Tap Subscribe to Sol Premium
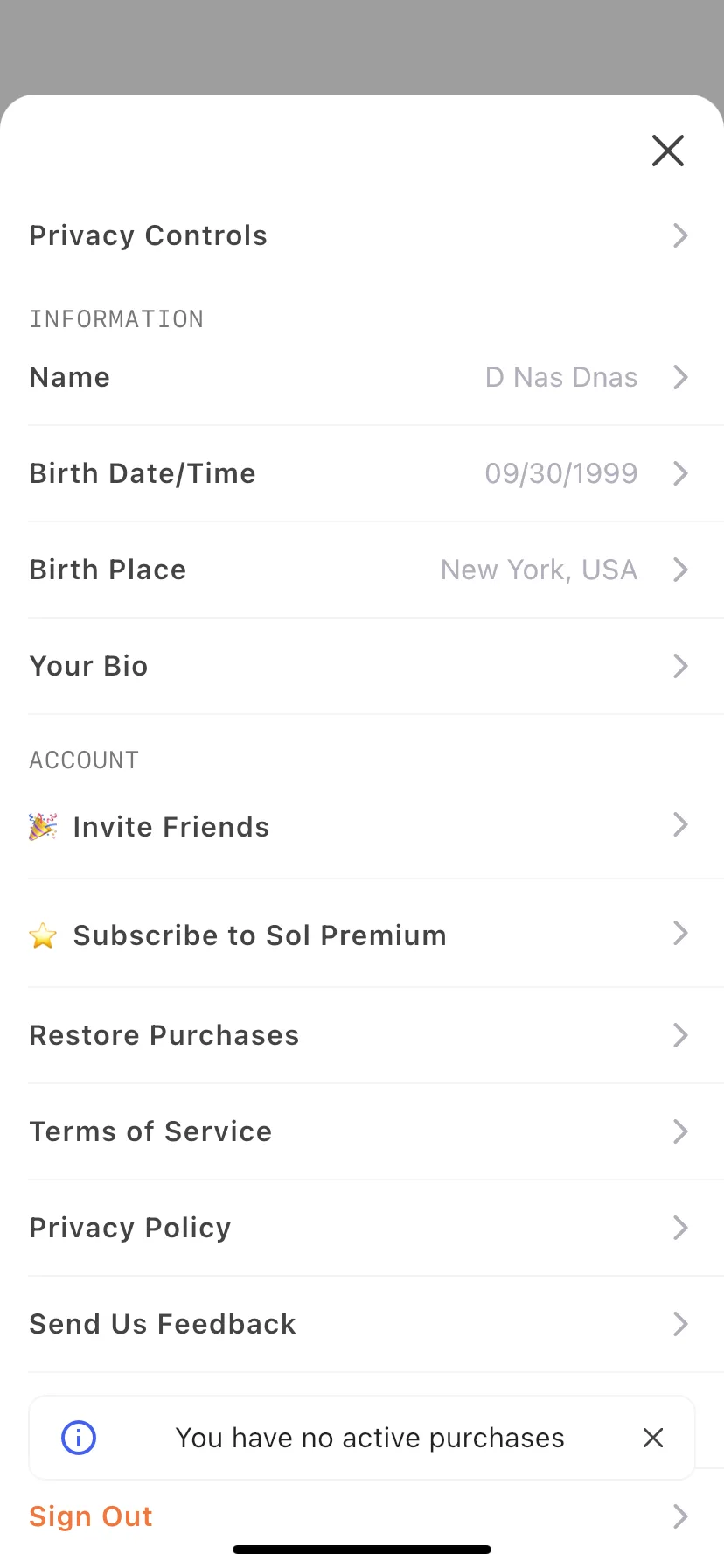The image size is (724, 1568). click(x=362, y=934)
